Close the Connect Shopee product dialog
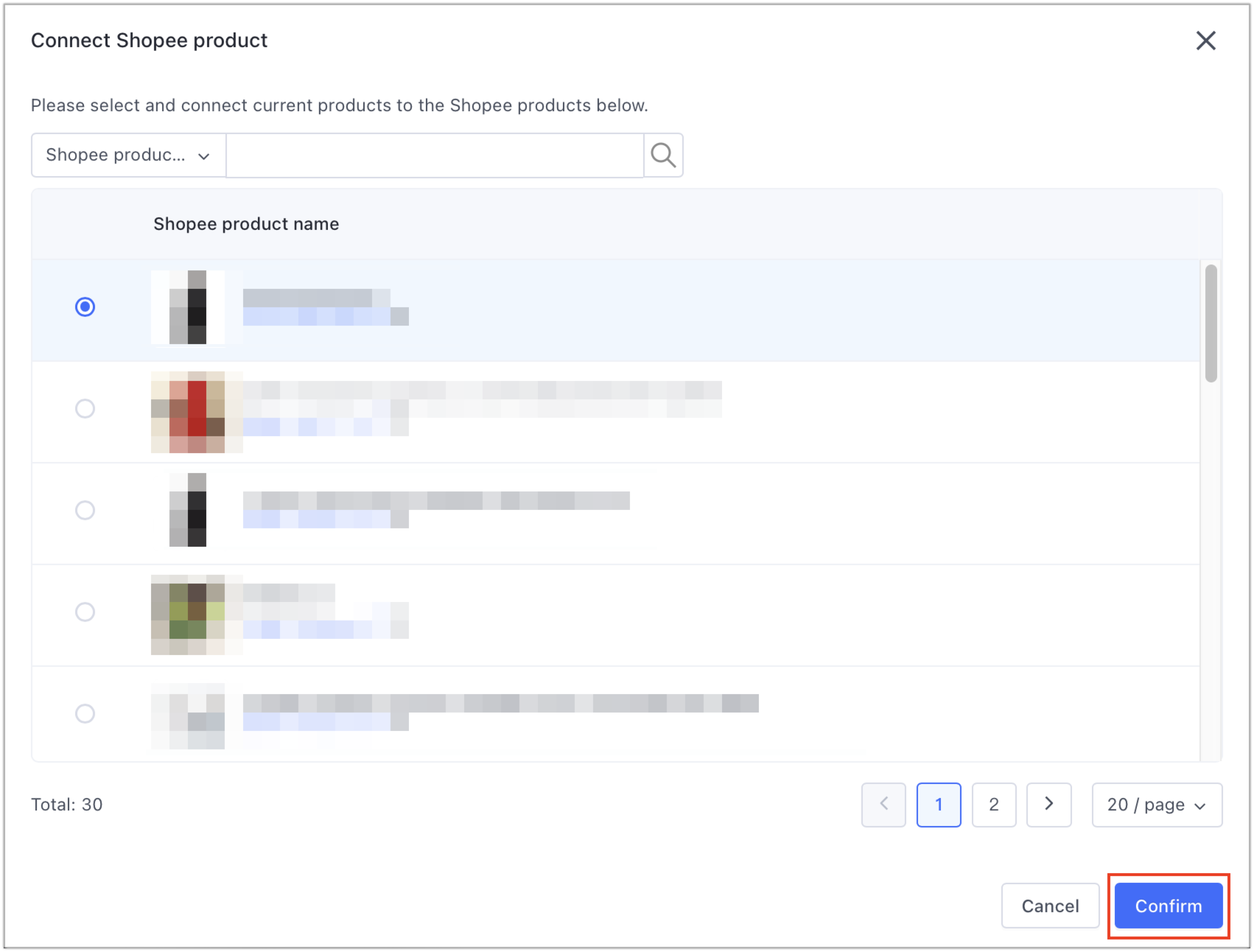The width and height of the screenshot is (1254, 952). click(x=1206, y=41)
